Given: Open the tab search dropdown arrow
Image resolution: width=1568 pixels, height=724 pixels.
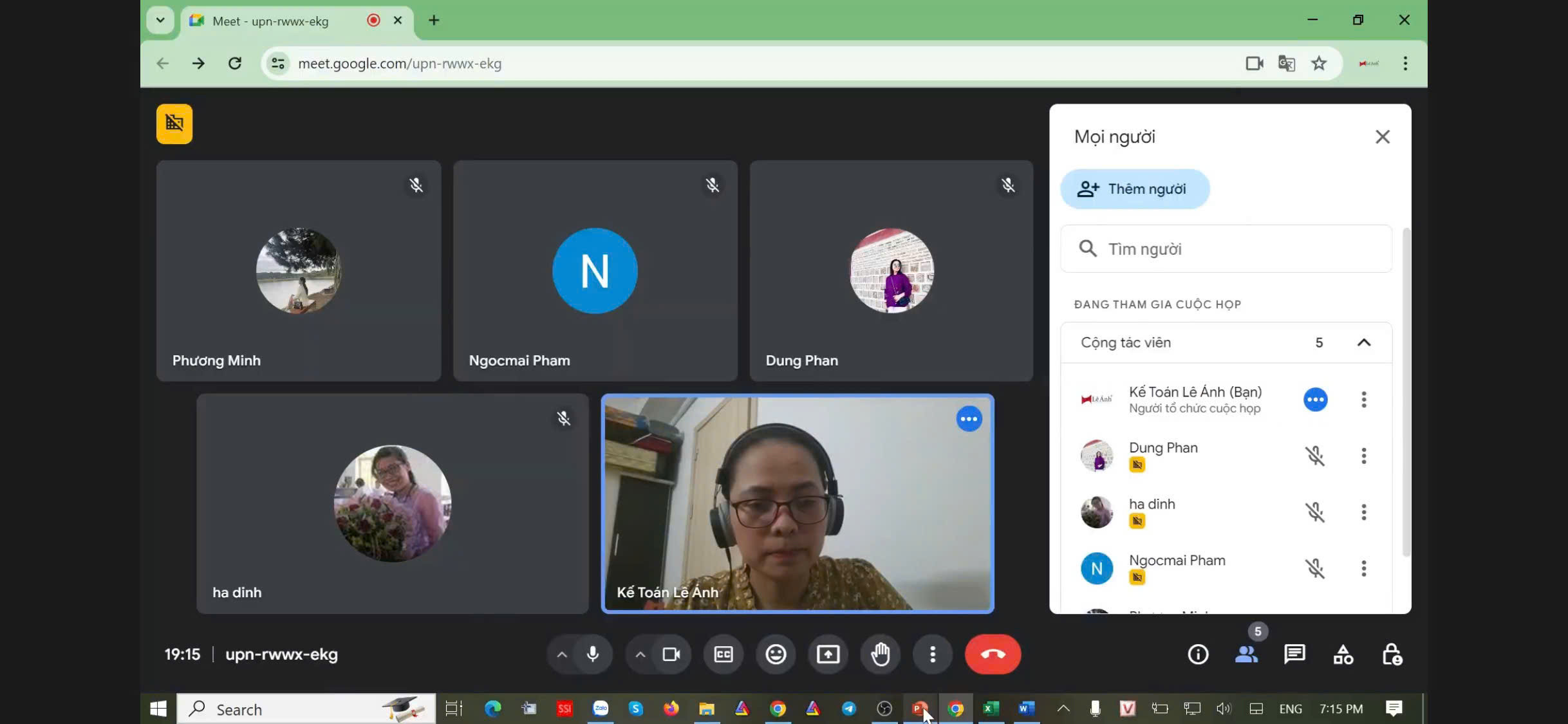Looking at the screenshot, I should coord(160,21).
